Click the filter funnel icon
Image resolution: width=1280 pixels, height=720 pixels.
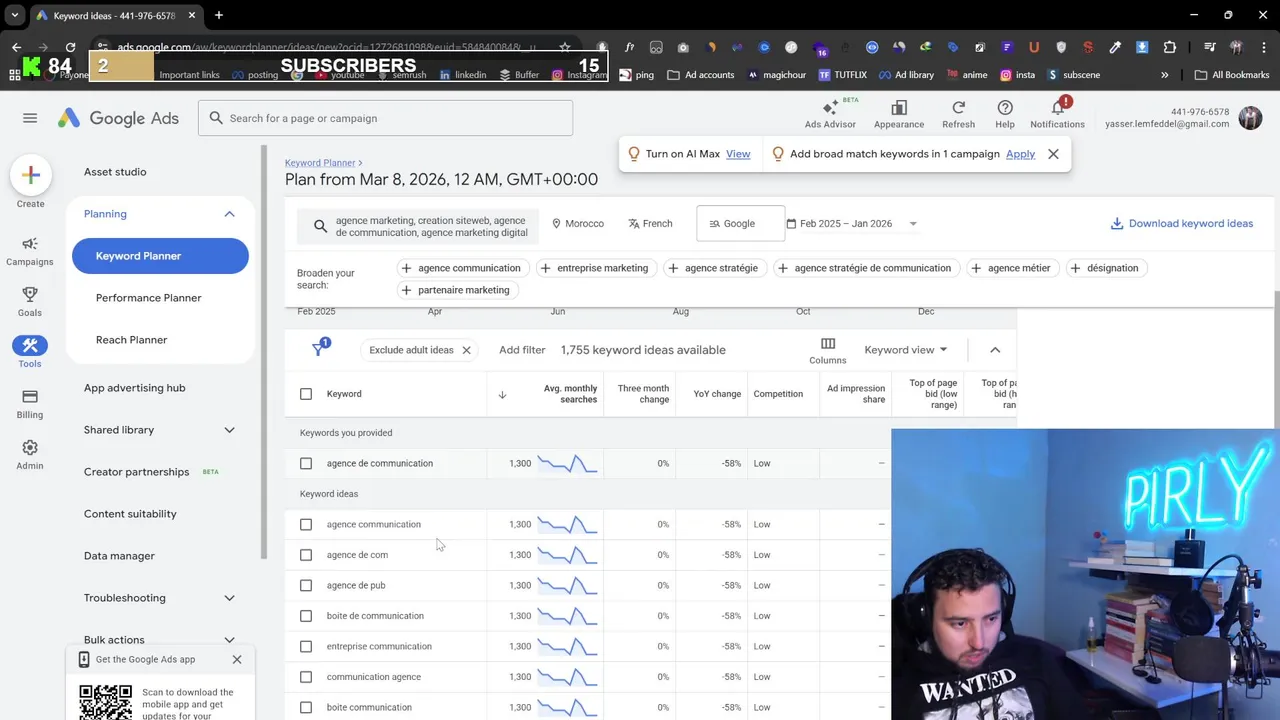[319, 349]
